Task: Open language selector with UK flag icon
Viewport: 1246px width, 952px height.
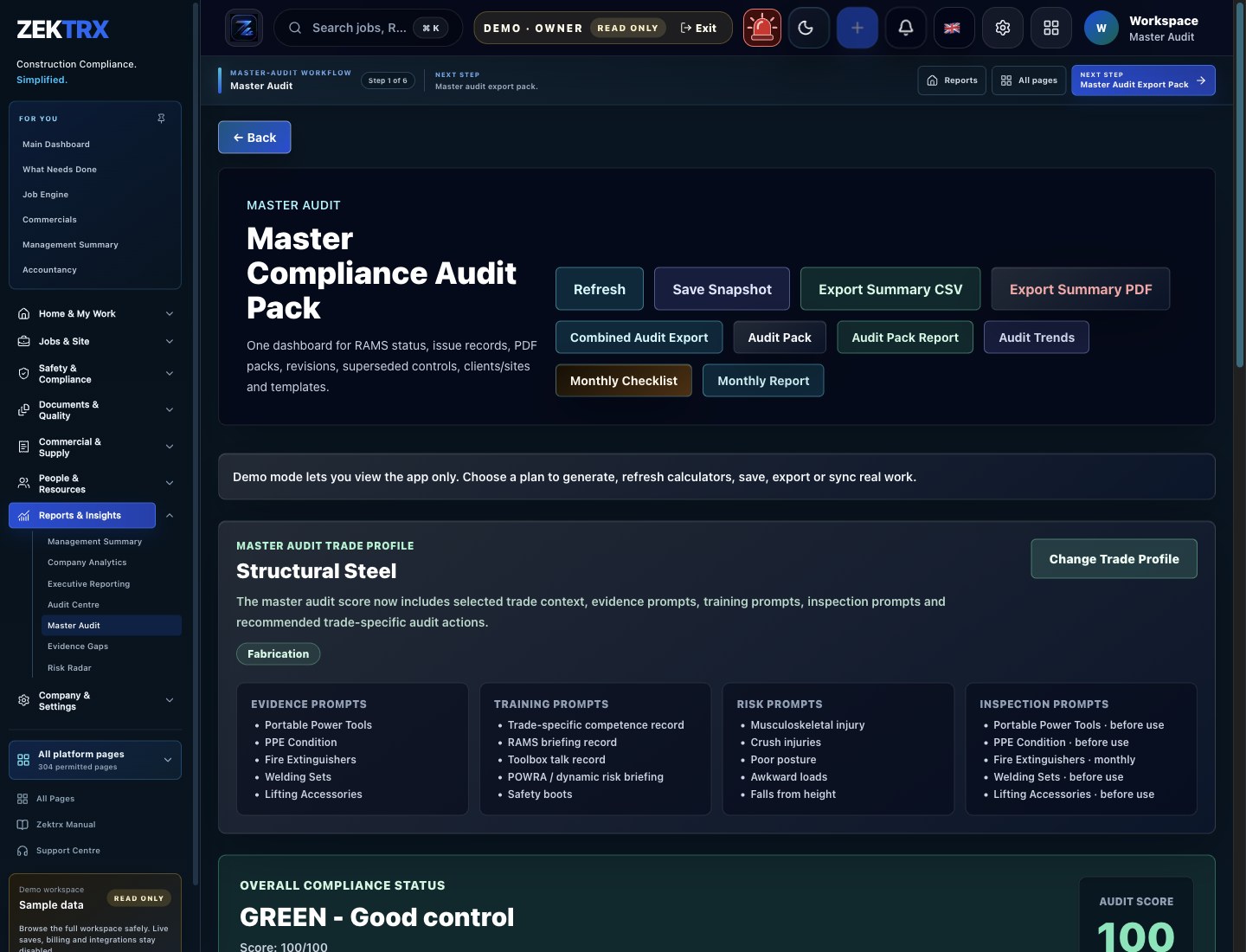Action: pyautogui.click(x=954, y=28)
